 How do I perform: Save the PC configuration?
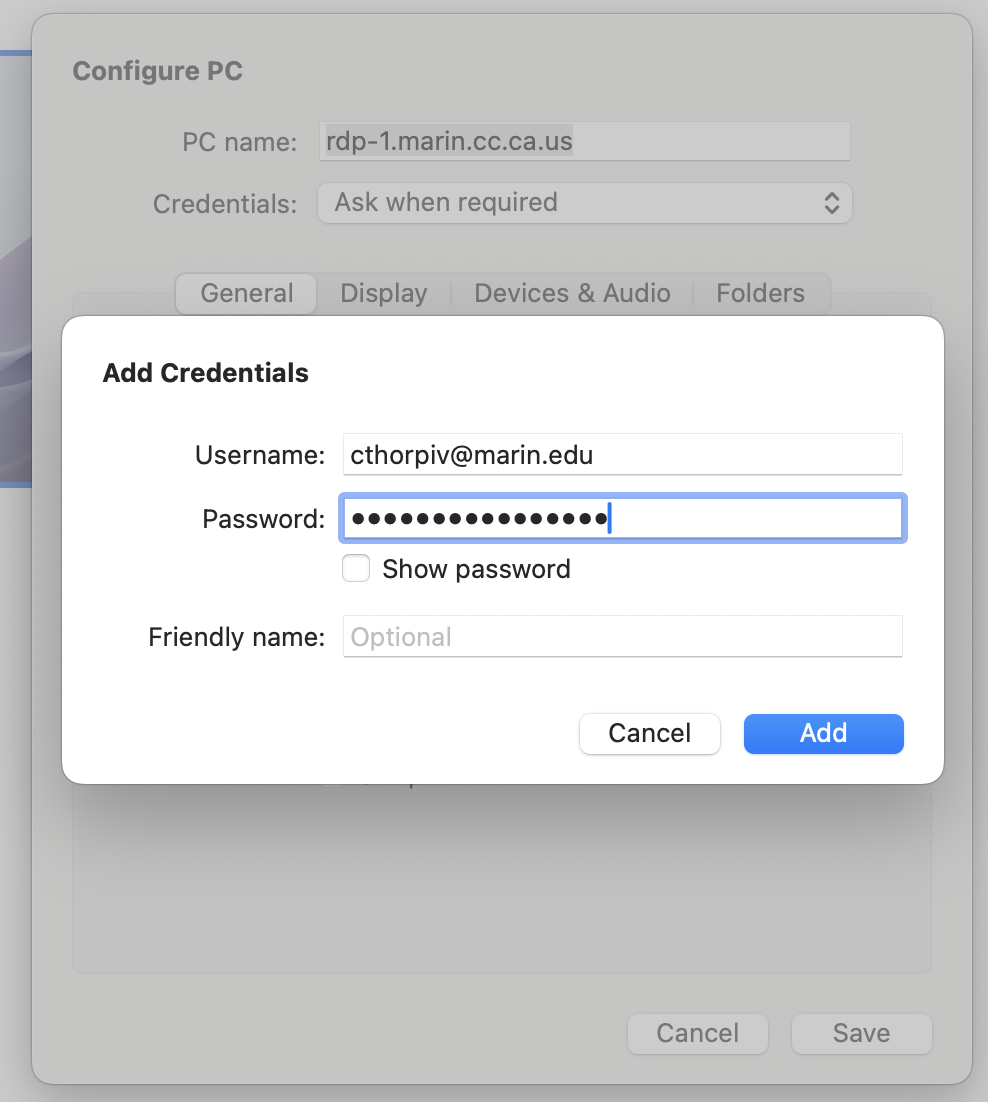pyautogui.click(x=861, y=1033)
